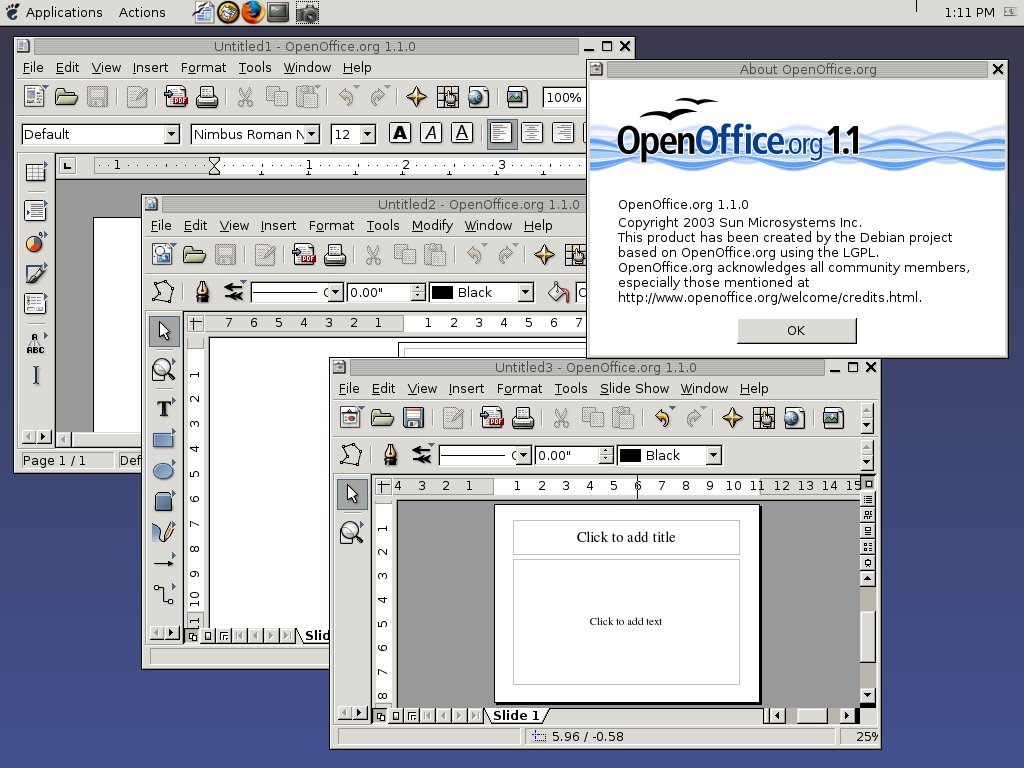Open the font size 12 dropdown
Viewport: 1024px width, 768px height.
[367, 134]
